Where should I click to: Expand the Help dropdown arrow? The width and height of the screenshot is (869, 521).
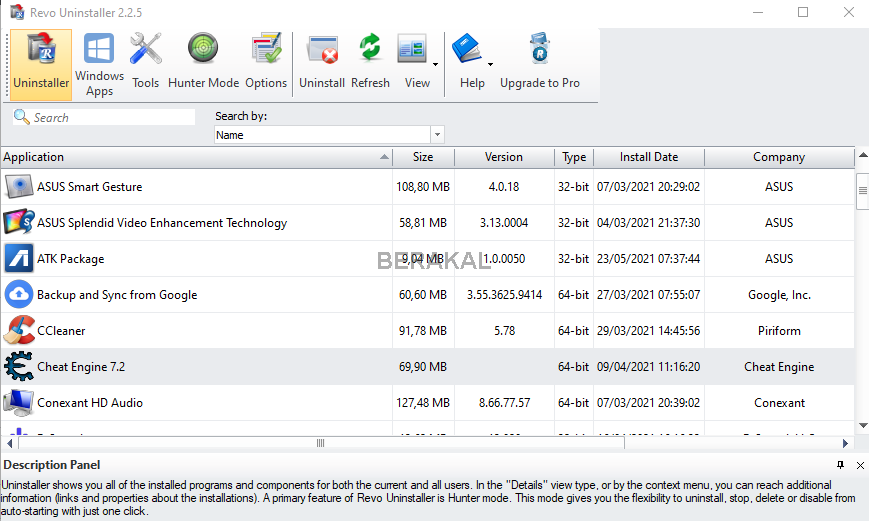pos(490,64)
